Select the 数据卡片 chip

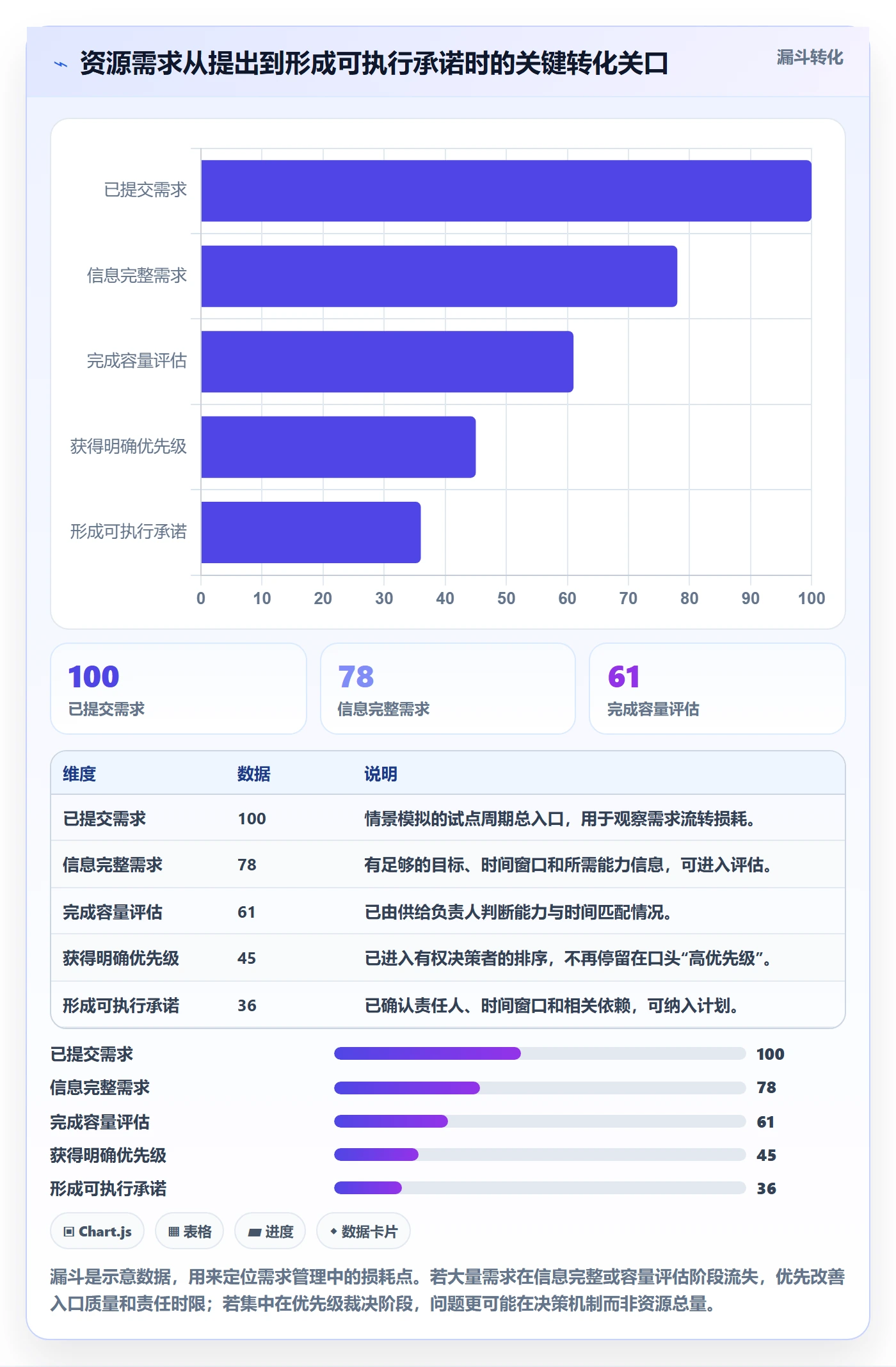[x=364, y=1231]
